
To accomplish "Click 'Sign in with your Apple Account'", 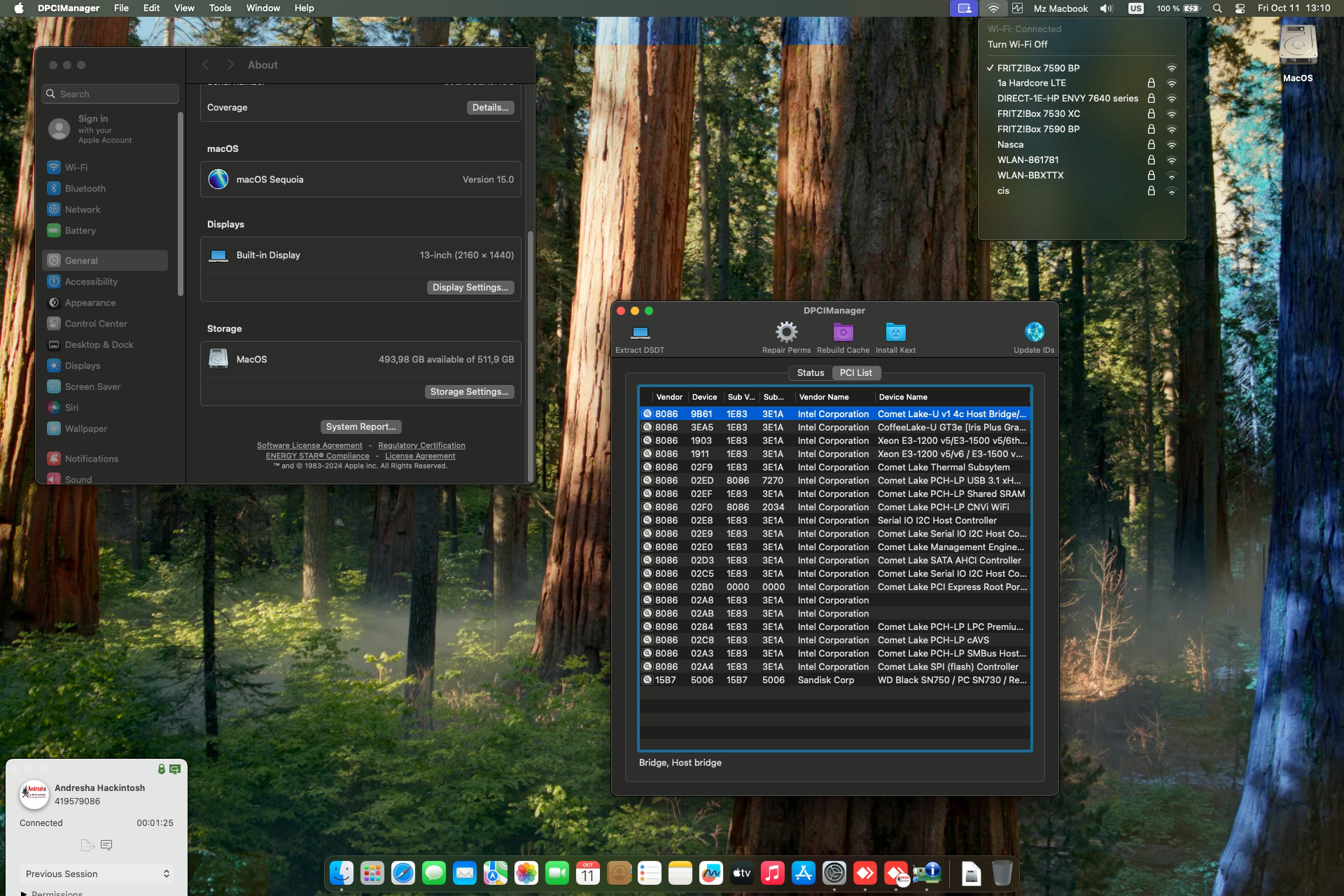I will [x=105, y=129].
